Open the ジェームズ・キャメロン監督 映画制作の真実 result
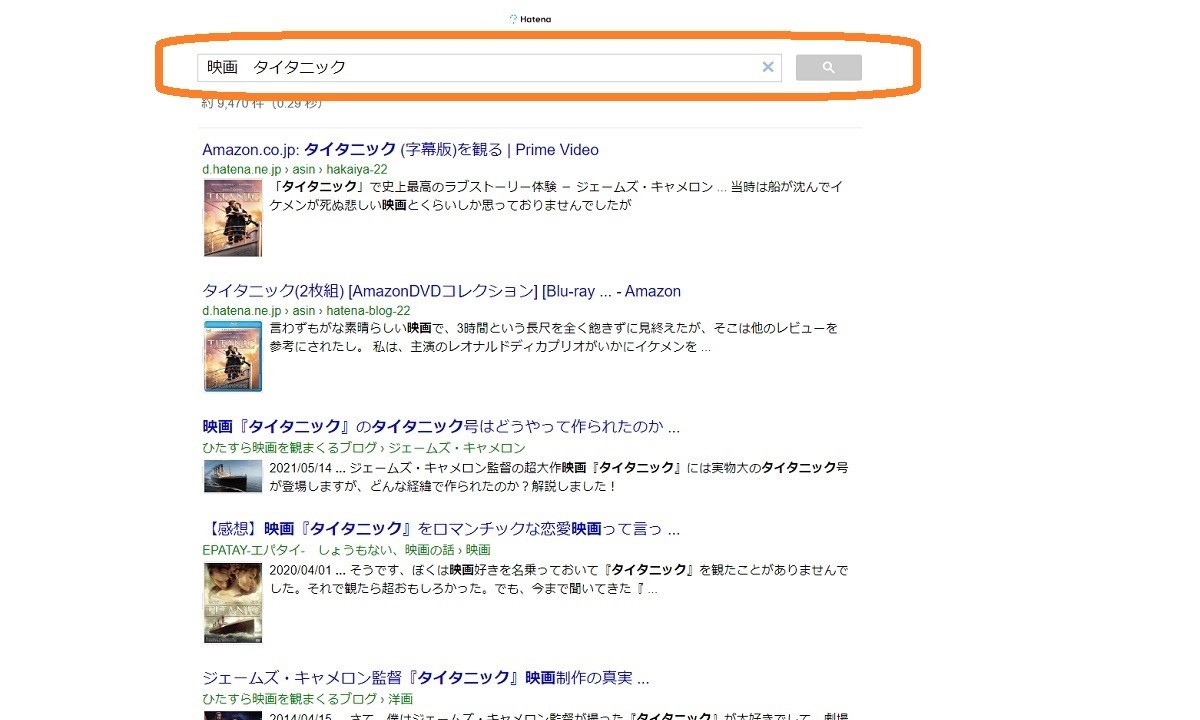This screenshot has height=720, width=1200. pos(425,677)
